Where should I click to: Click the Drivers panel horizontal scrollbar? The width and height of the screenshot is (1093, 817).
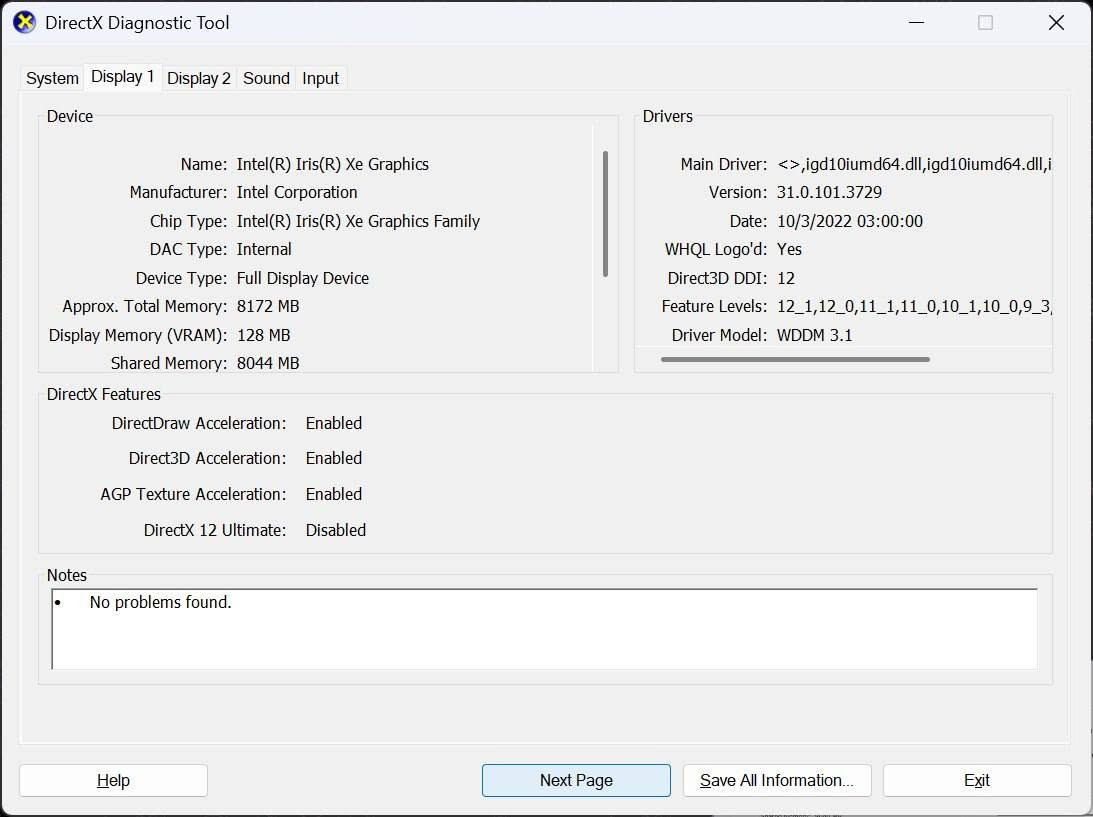click(x=795, y=360)
